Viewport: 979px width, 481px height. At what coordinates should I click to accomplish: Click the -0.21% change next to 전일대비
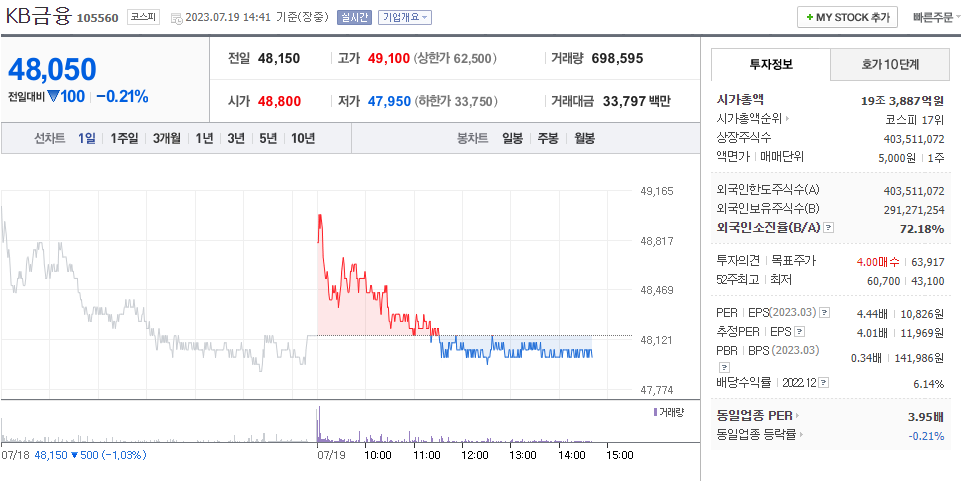(x=122, y=97)
